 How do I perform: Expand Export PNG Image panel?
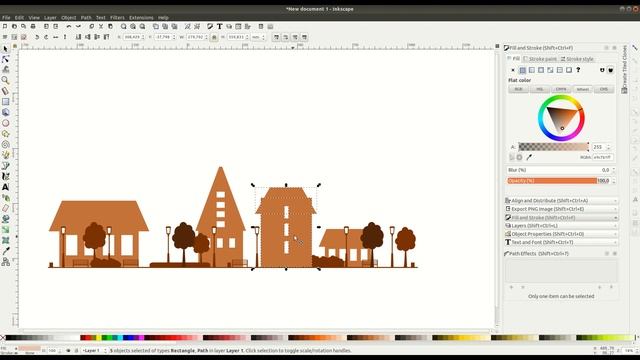pyautogui.click(x=561, y=209)
